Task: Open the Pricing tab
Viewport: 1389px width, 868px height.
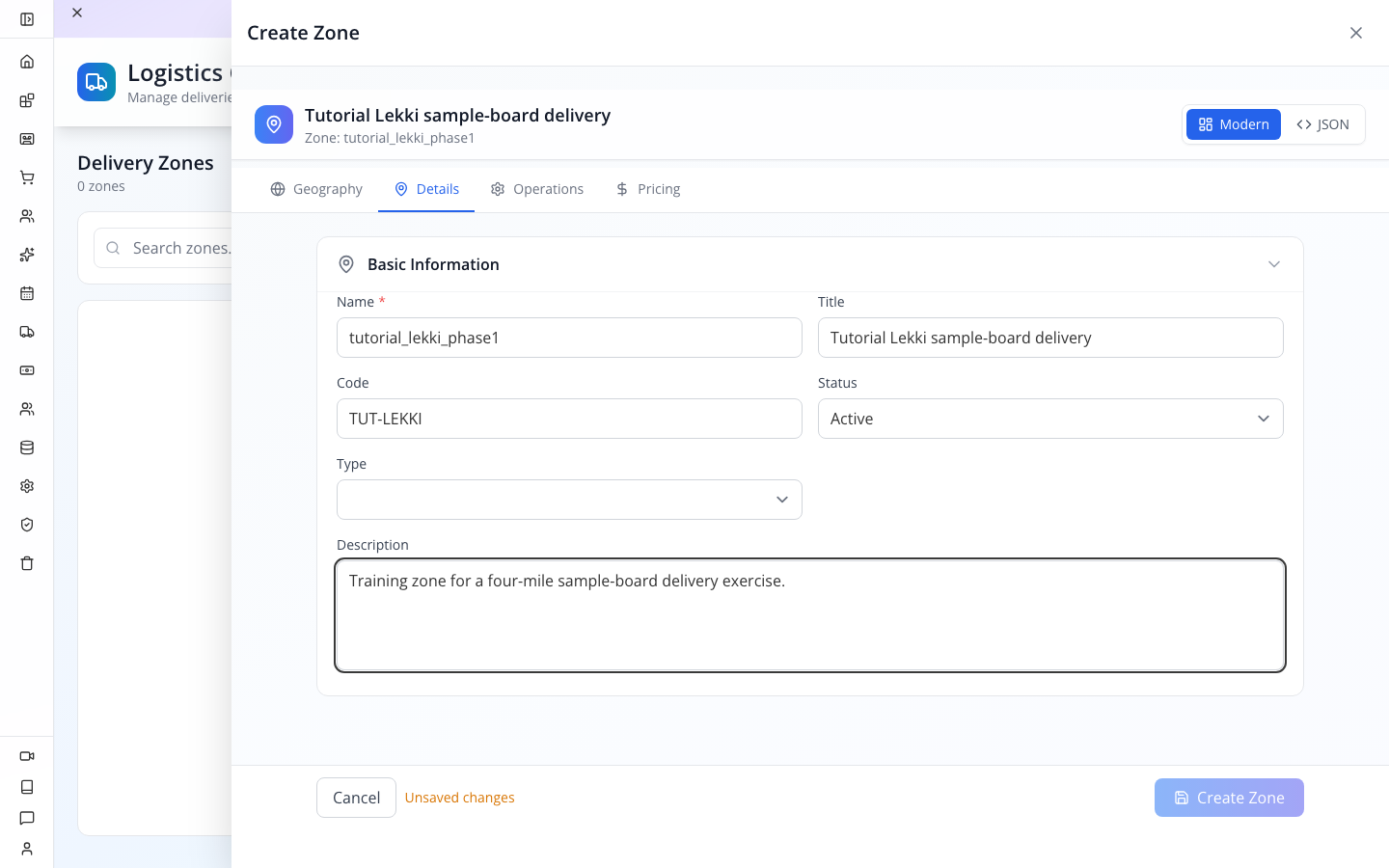Action: (648, 189)
